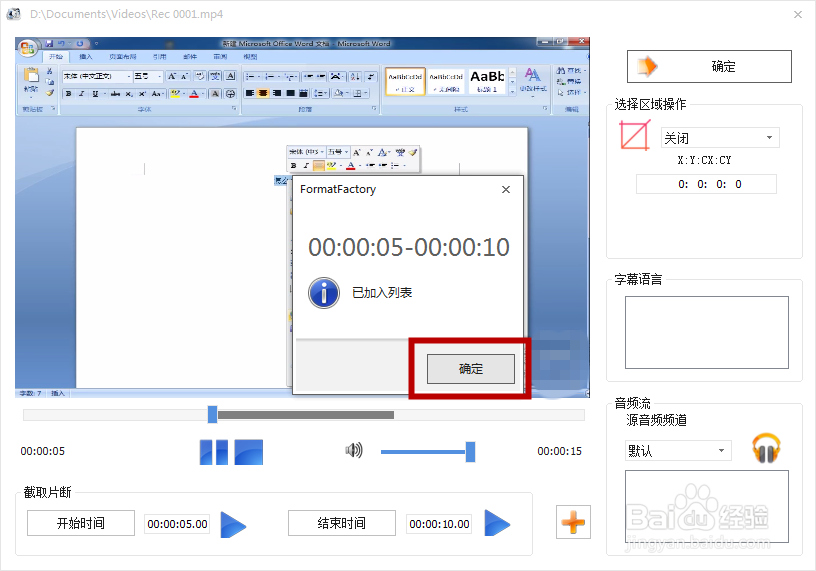Add clip with orange plus button
Screen dimensions: 816x571
pos(573,522)
